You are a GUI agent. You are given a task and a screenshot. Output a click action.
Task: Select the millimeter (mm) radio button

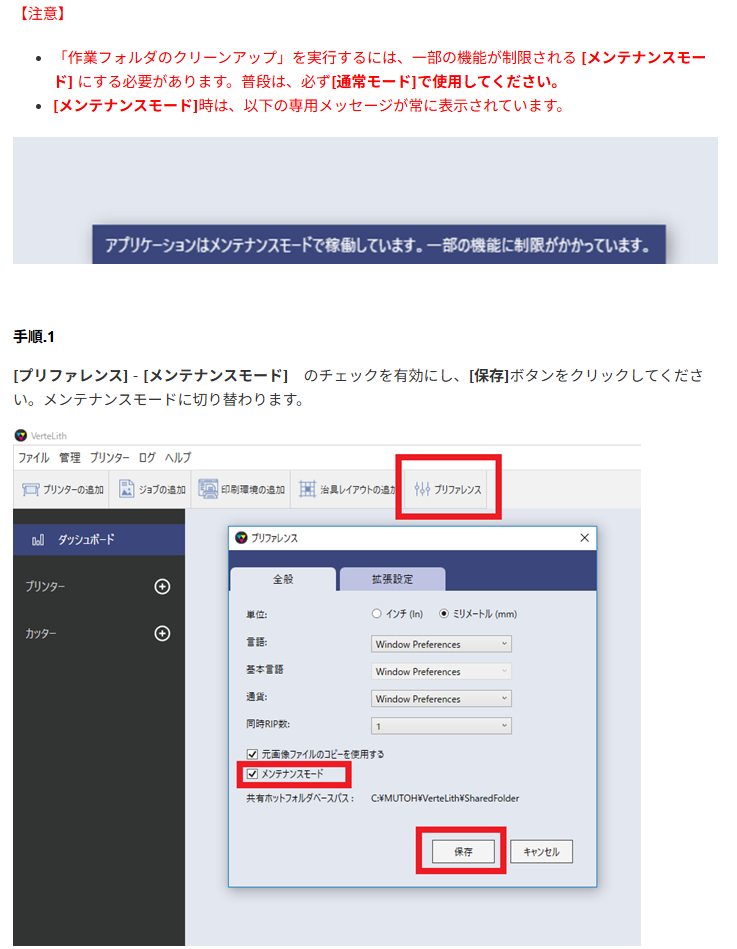click(x=445, y=614)
